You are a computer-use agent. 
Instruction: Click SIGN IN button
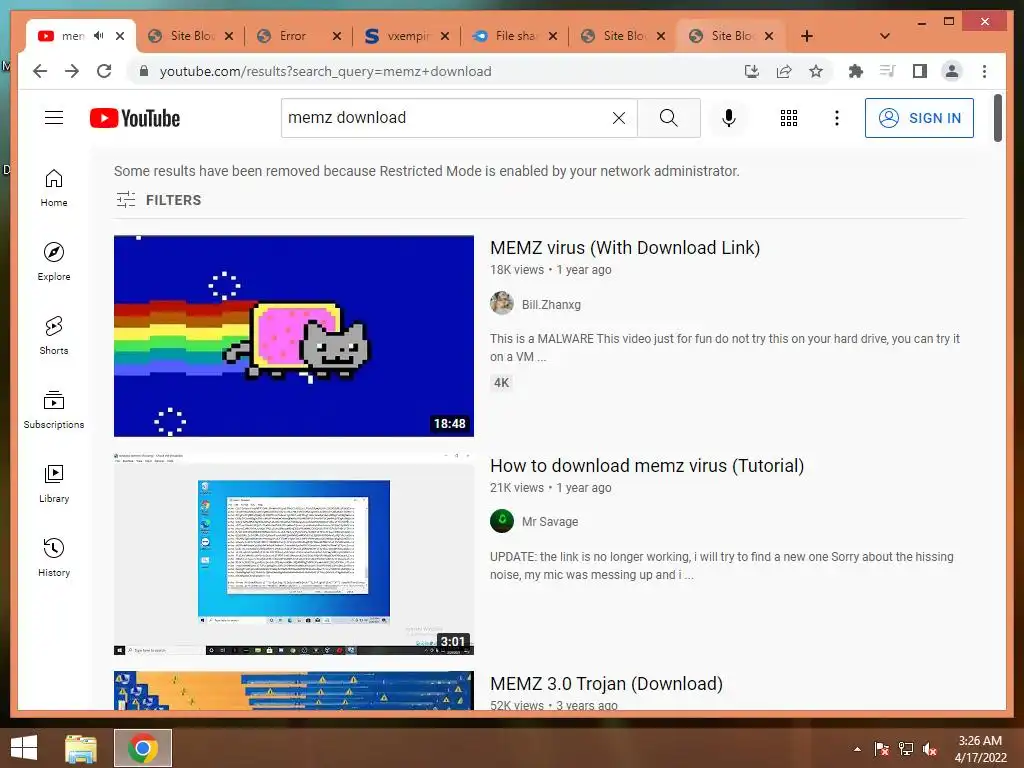coord(919,118)
